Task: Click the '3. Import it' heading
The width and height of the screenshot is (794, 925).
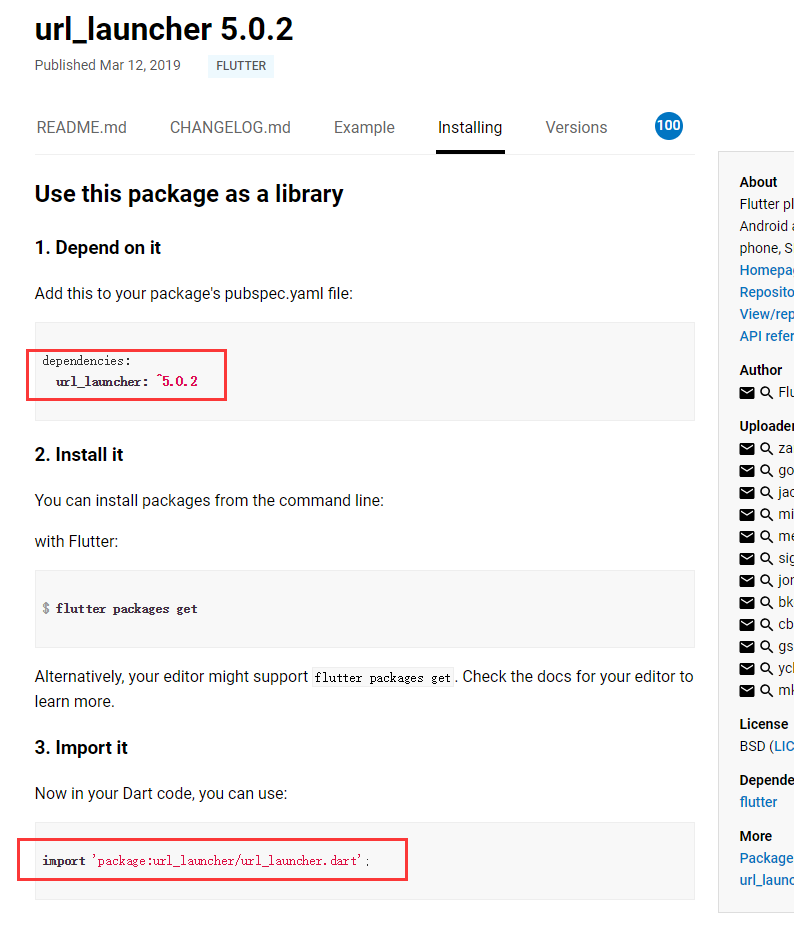Action: (x=81, y=748)
